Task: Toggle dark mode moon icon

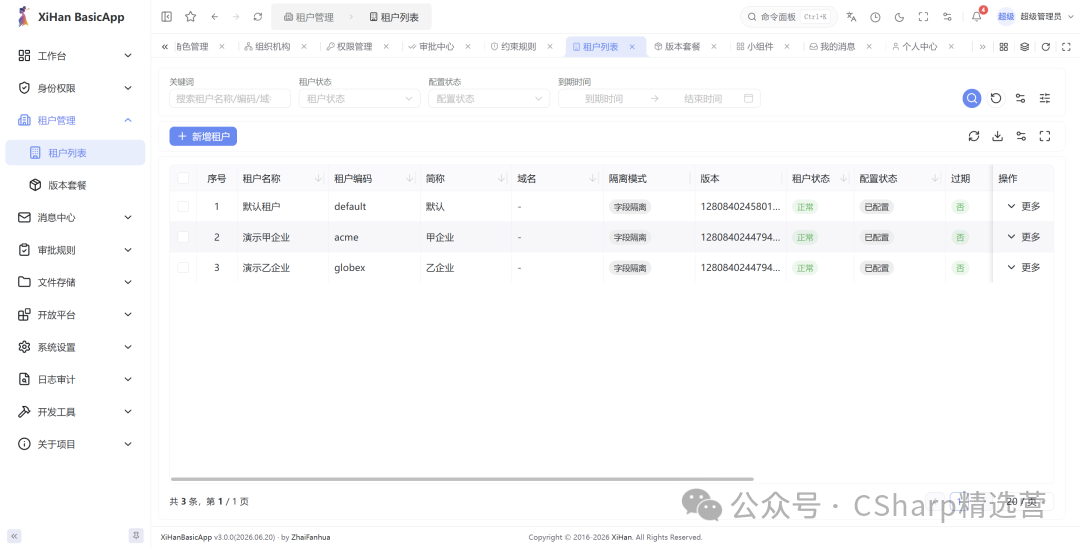Action: [900, 17]
